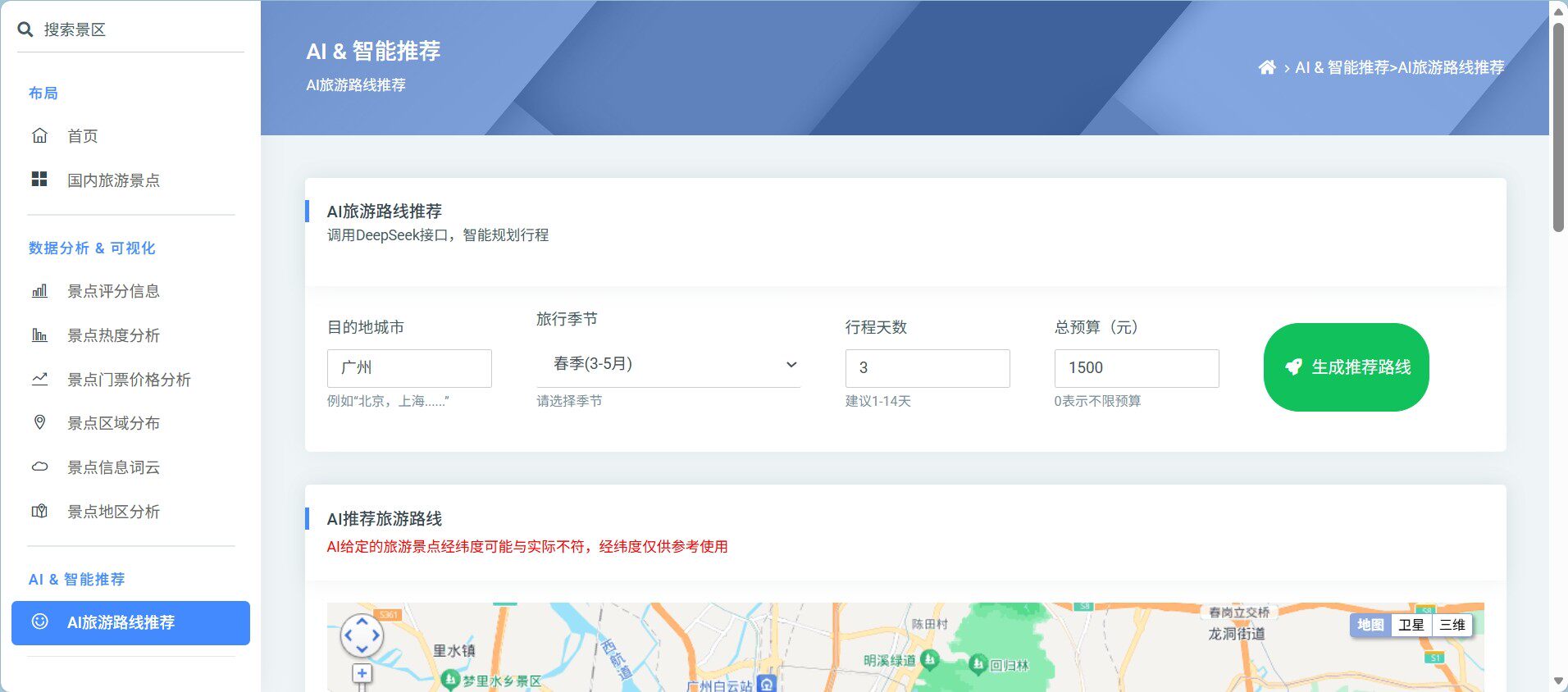The image size is (1568, 692).
Task: Click the 首页 house icon
Action: [39, 135]
